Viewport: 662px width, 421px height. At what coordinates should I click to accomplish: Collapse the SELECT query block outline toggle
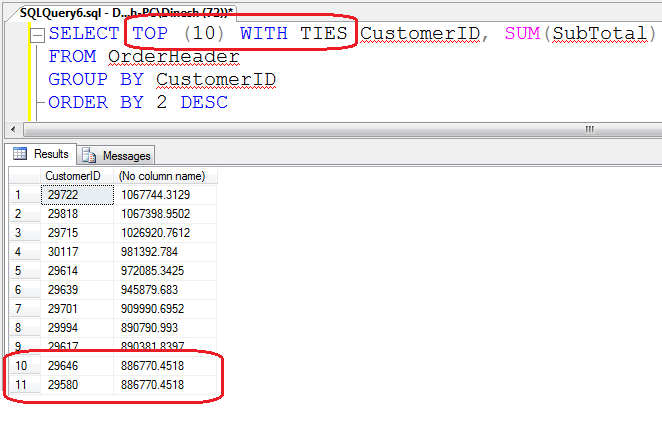coord(37,35)
